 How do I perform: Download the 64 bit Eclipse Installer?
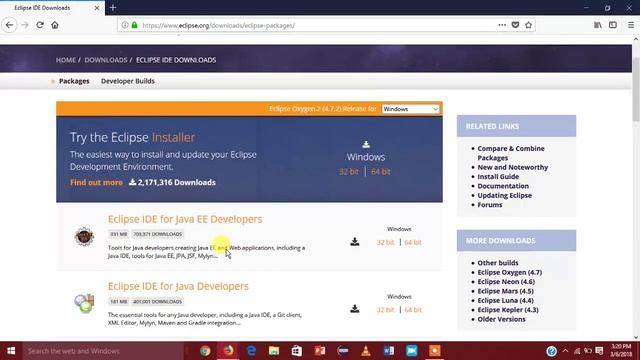point(380,172)
